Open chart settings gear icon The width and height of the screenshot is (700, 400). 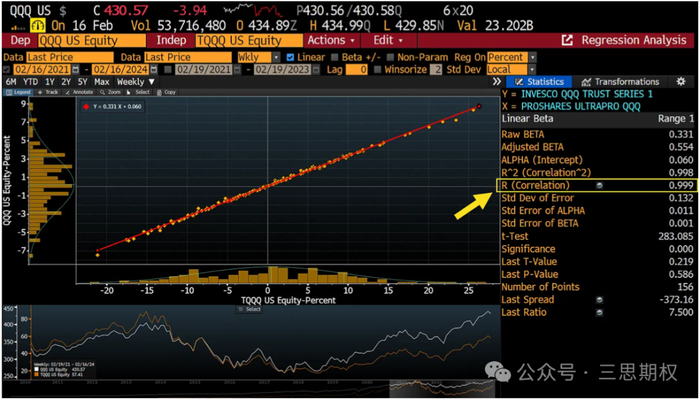[x=680, y=82]
